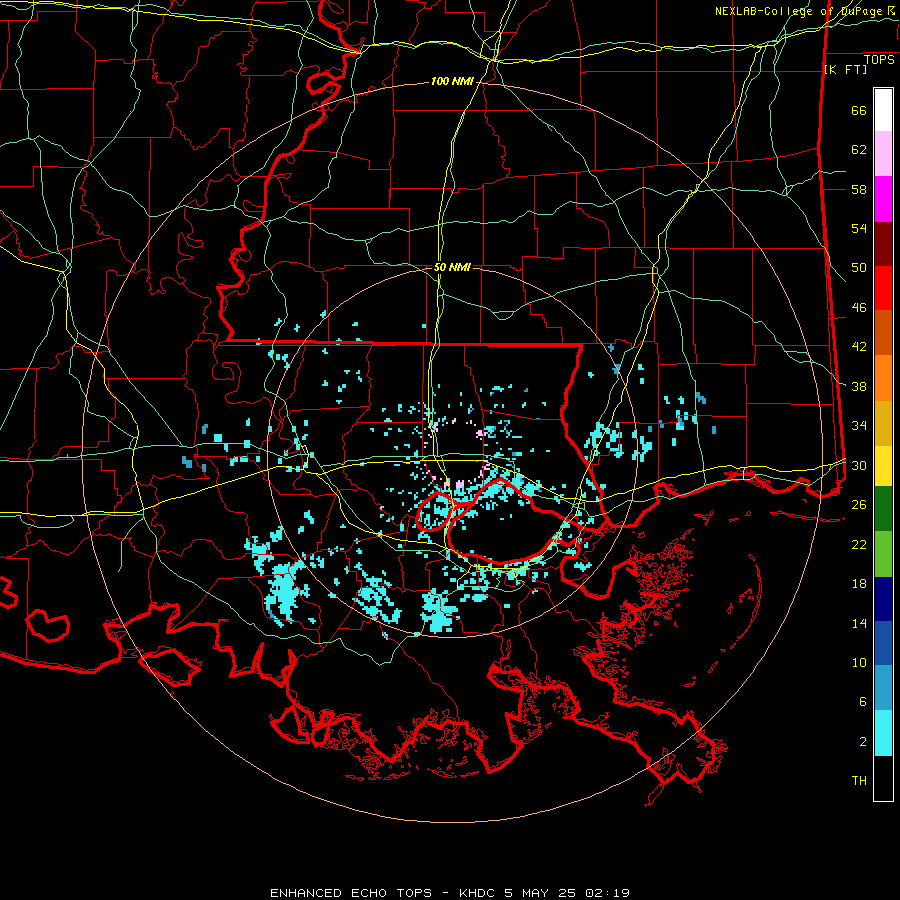900x900 pixels.
Task: Click the bright yellow legend swatch
Action: pyautogui.click(x=883, y=465)
